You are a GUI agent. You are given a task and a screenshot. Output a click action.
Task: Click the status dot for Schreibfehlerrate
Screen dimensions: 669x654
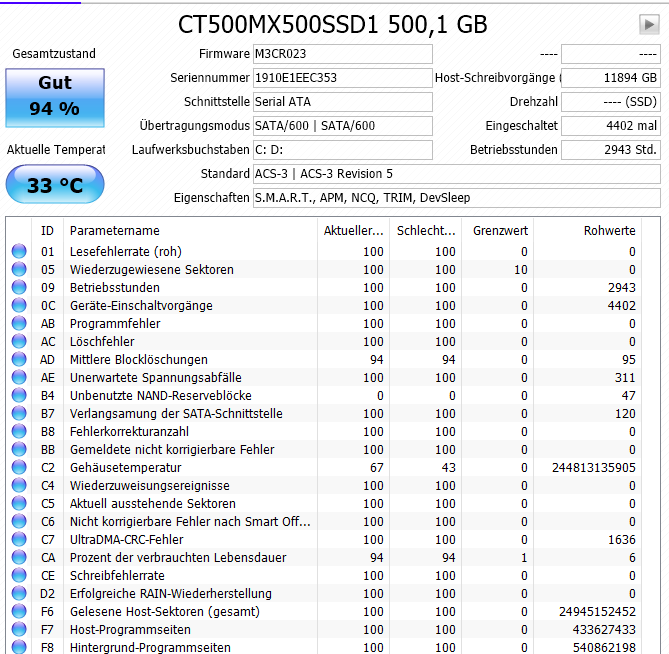tap(19, 575)
